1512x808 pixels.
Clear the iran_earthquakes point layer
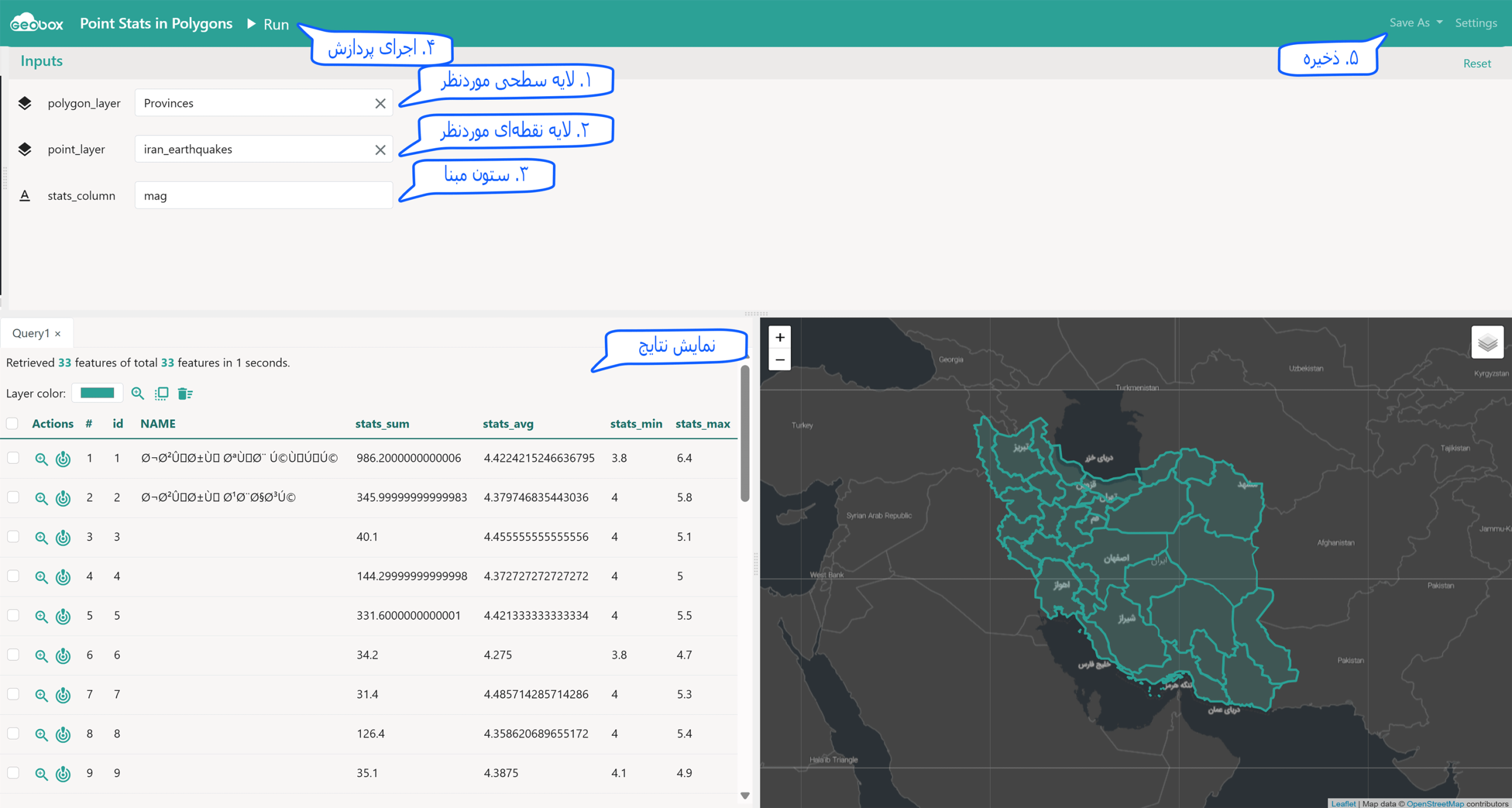tap(380, 150)
